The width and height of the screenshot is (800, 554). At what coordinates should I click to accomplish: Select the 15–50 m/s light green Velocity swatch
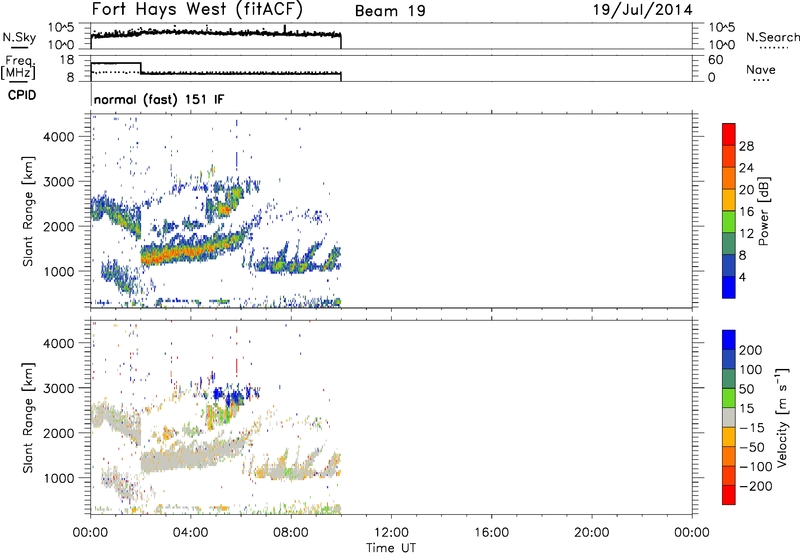click(729, 398)
